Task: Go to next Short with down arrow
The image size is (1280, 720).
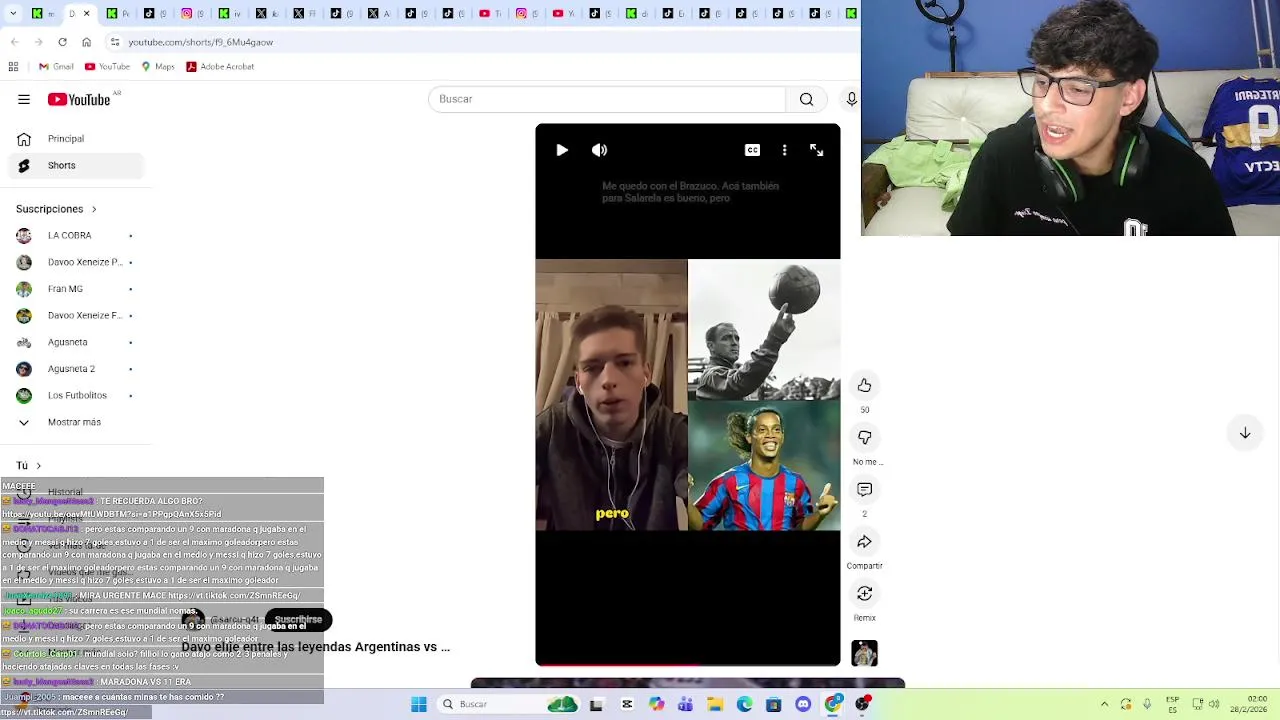Action: click(x=1245, y=433)
